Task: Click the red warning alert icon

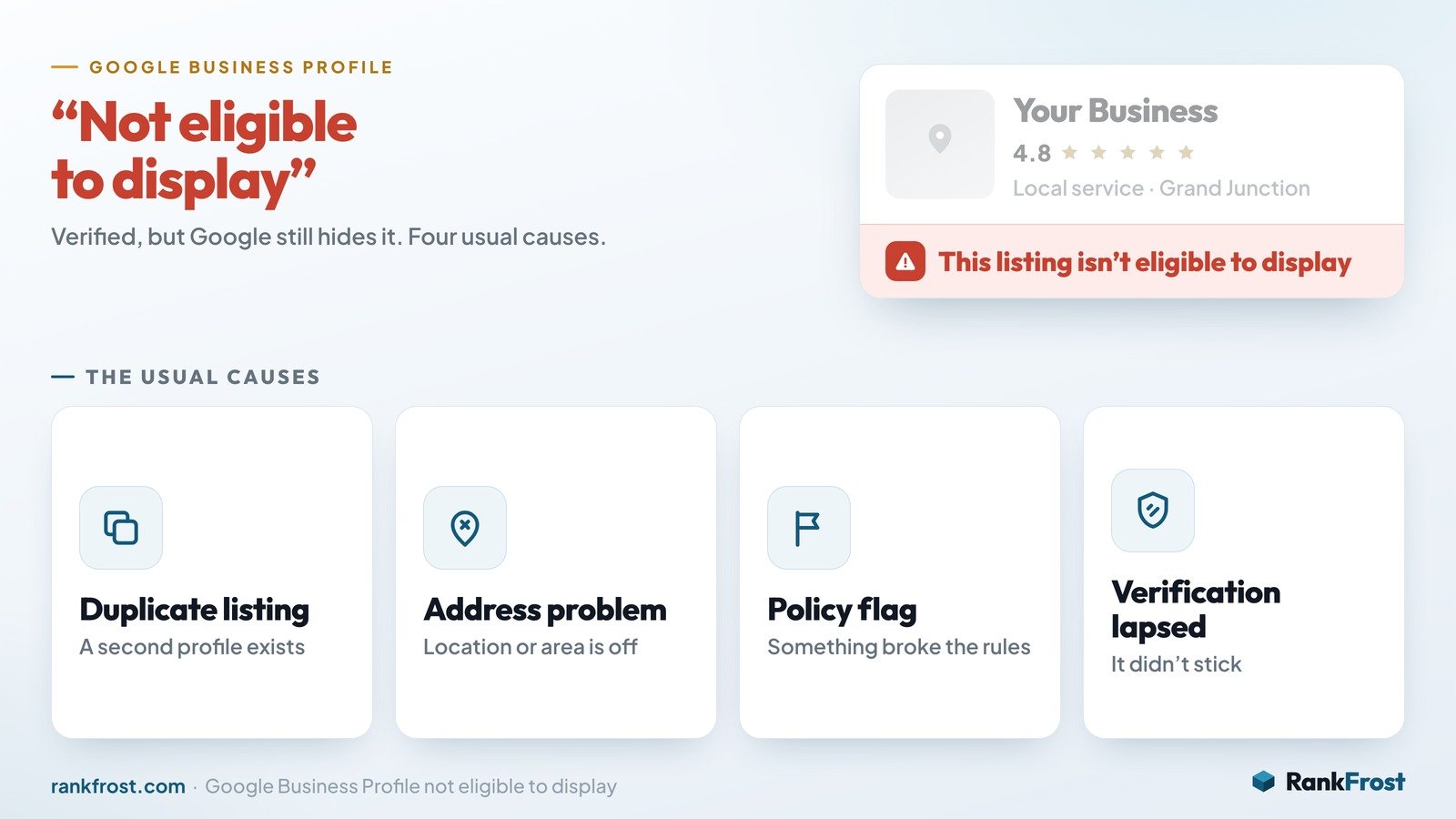Action: [905, 261]
